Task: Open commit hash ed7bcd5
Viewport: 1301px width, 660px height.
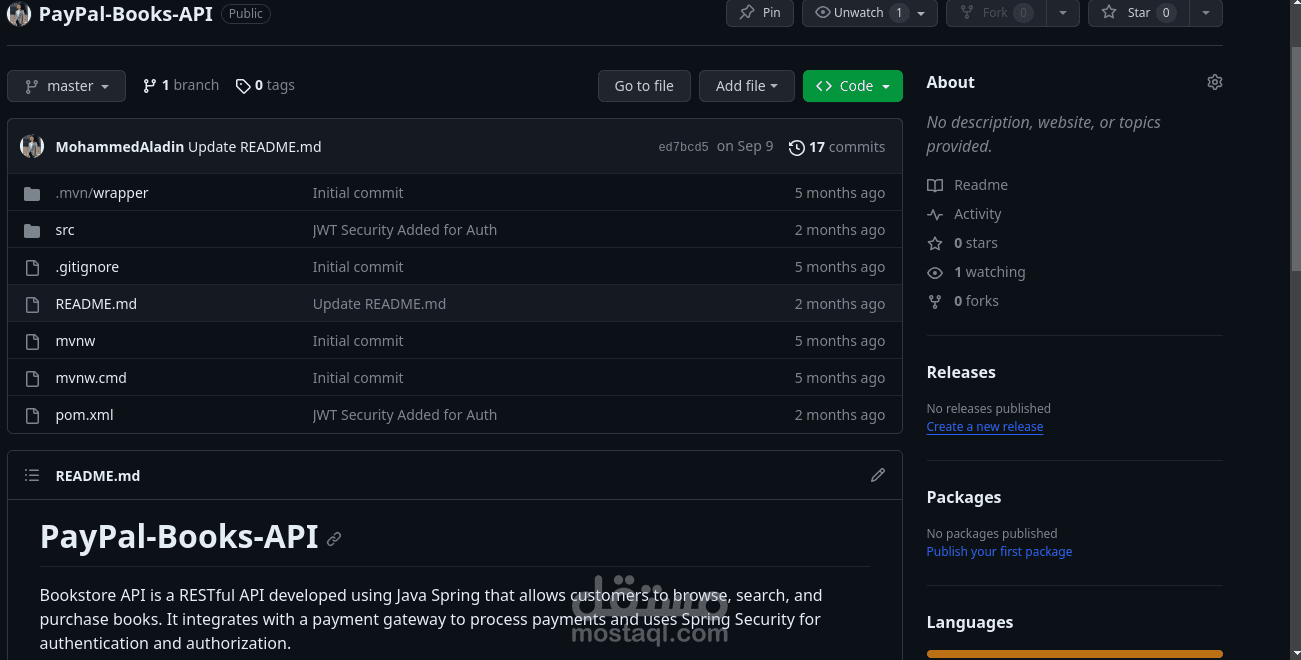Action: pos(684,147)
